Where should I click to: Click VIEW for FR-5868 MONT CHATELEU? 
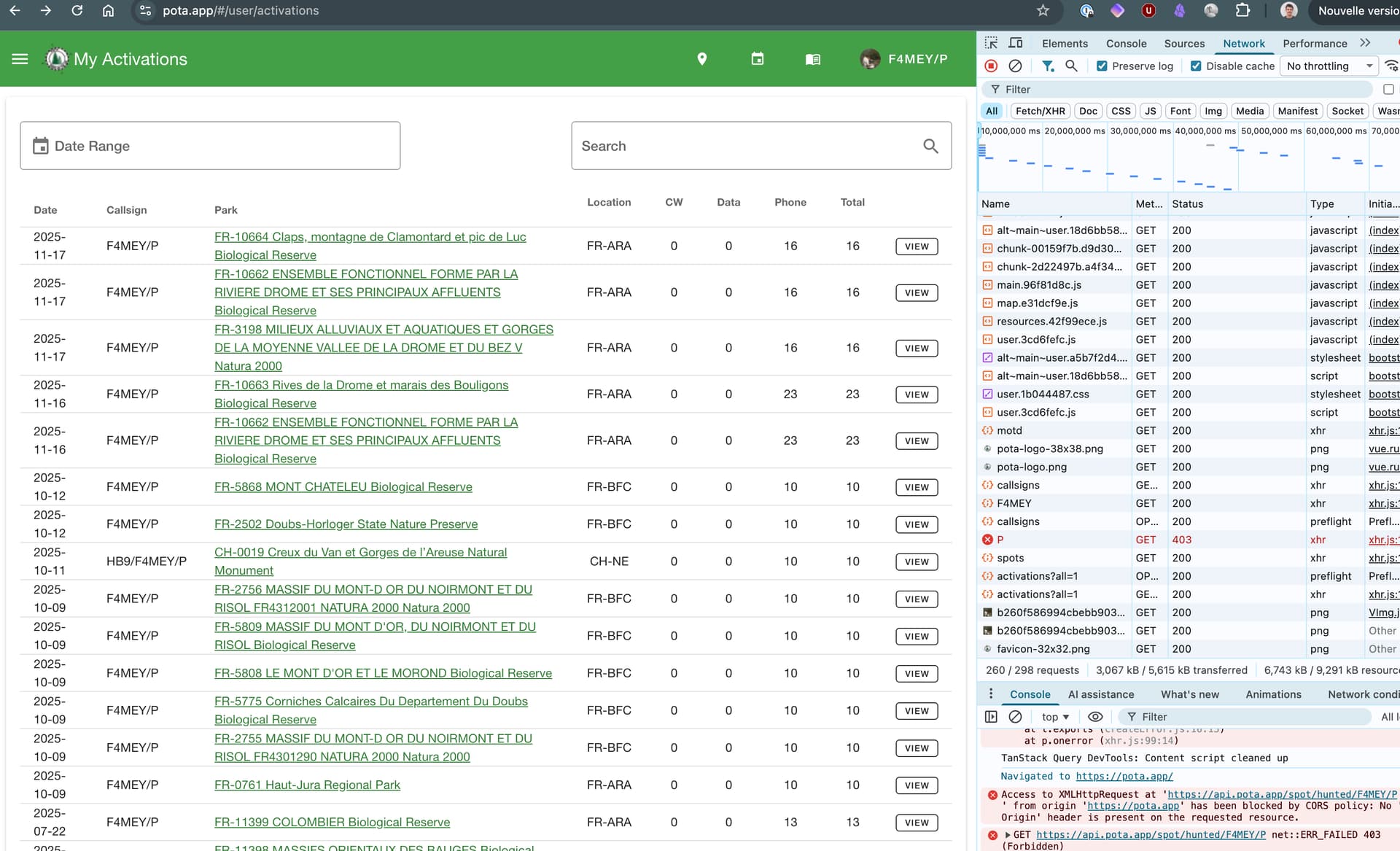(917, 487)
